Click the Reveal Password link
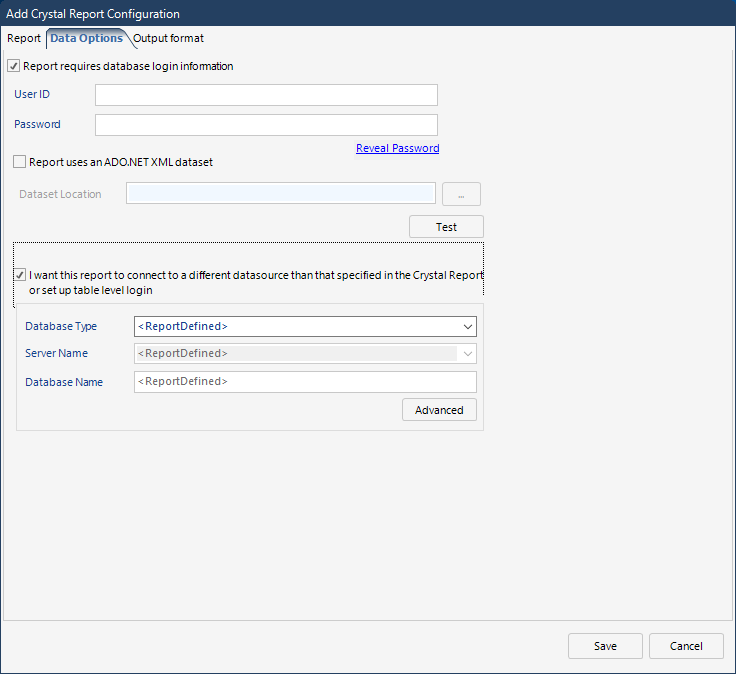 click(398, 148)
